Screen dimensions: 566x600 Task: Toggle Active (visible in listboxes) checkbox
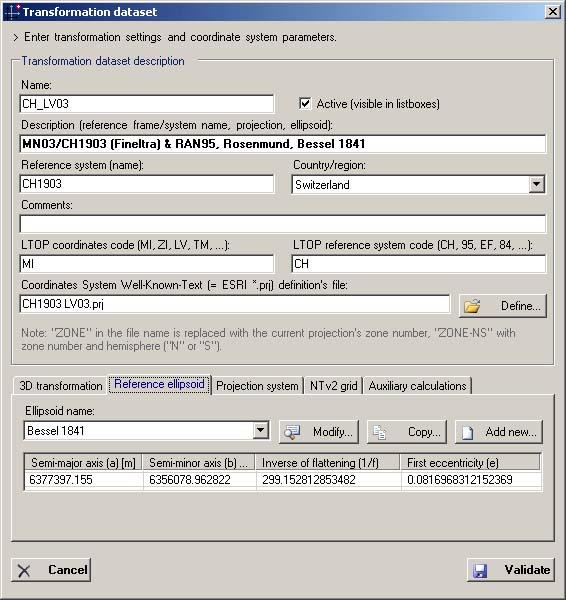305,104
